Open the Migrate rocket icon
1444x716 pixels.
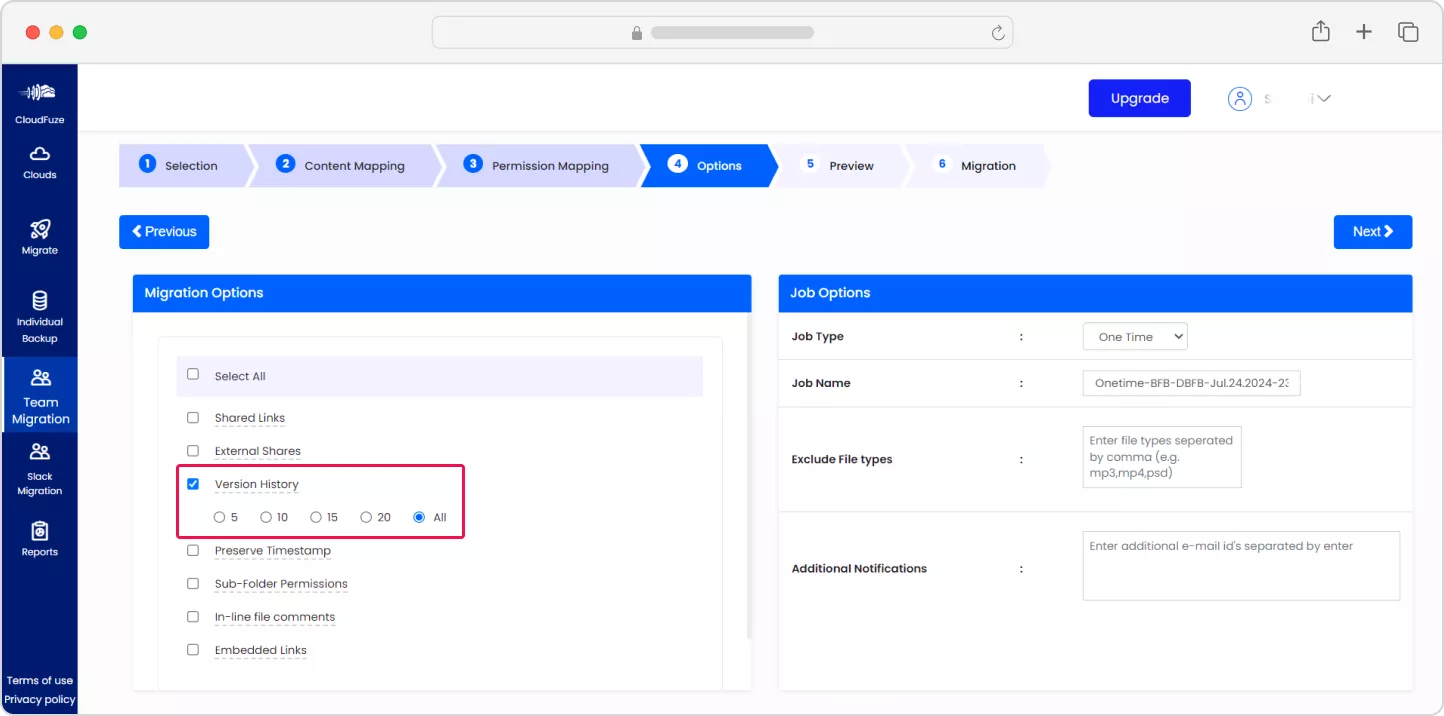[x=40, y=229]
